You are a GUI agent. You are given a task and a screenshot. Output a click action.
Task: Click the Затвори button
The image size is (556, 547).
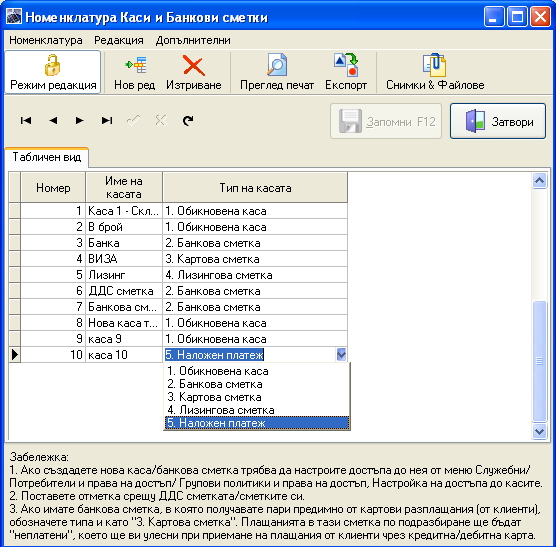click(x=498, y=121)
